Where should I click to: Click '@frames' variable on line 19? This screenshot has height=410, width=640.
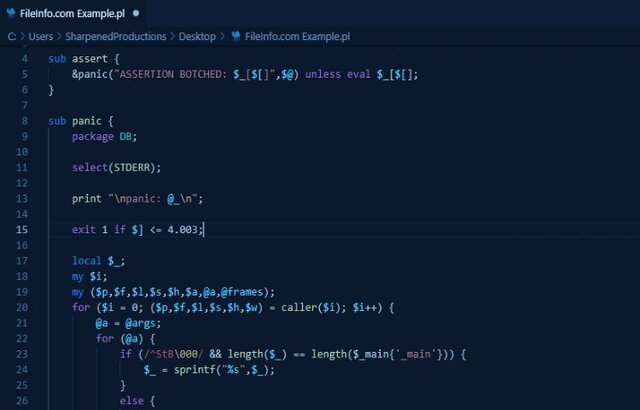coord(242,292)
